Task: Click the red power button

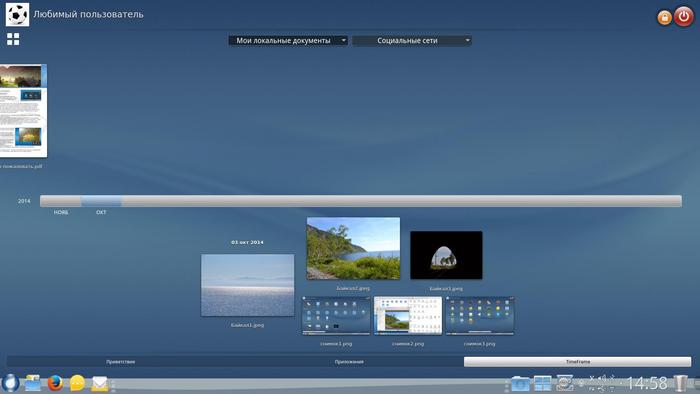Action: tap(683, 17)
